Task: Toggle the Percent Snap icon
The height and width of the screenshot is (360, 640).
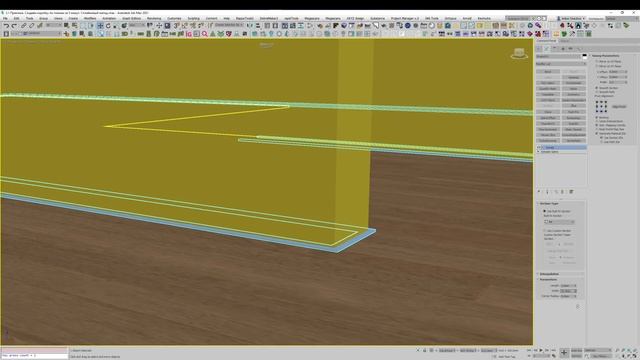Action: click(x=193, y=26)
